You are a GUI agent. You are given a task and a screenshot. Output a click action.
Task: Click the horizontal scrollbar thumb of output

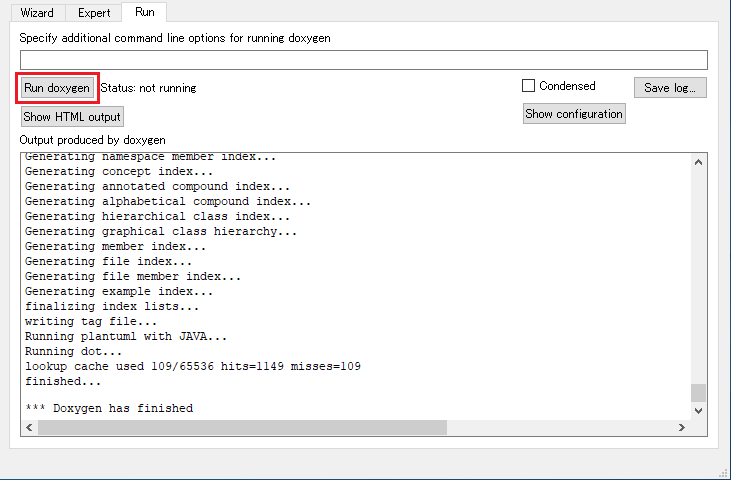click(242, 427)
